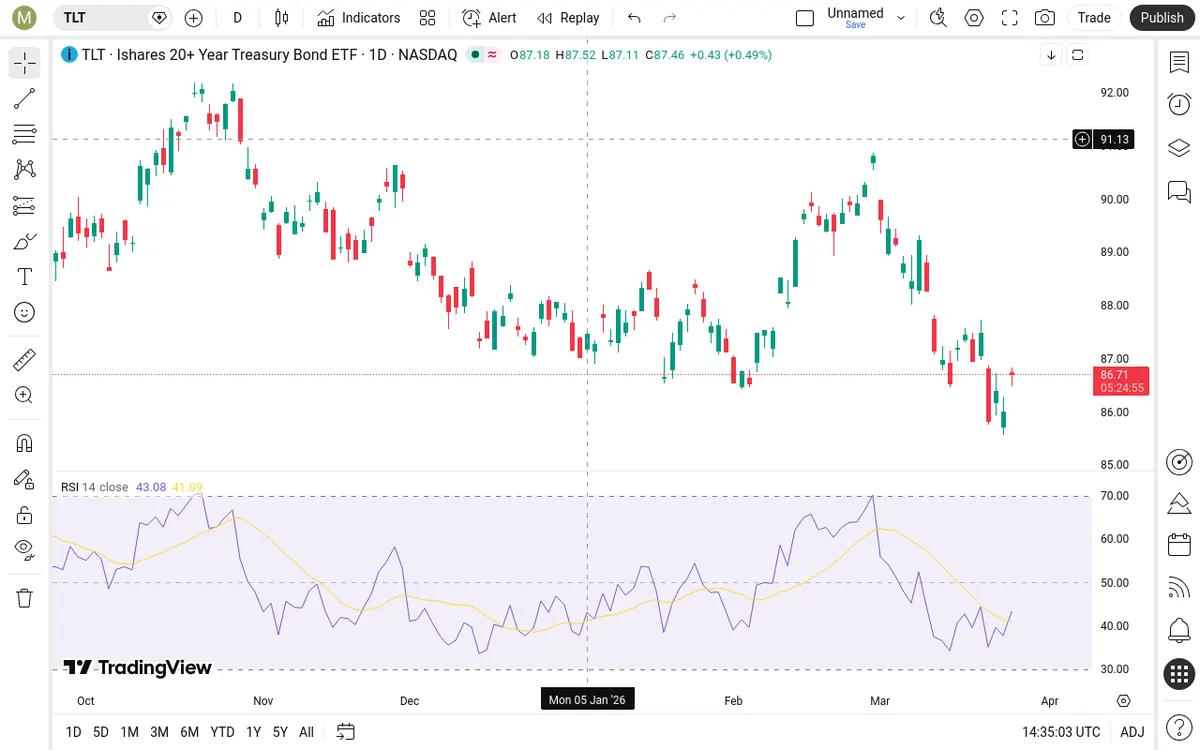
Task: Open the D interval selector
Action: tap(237, 17)
